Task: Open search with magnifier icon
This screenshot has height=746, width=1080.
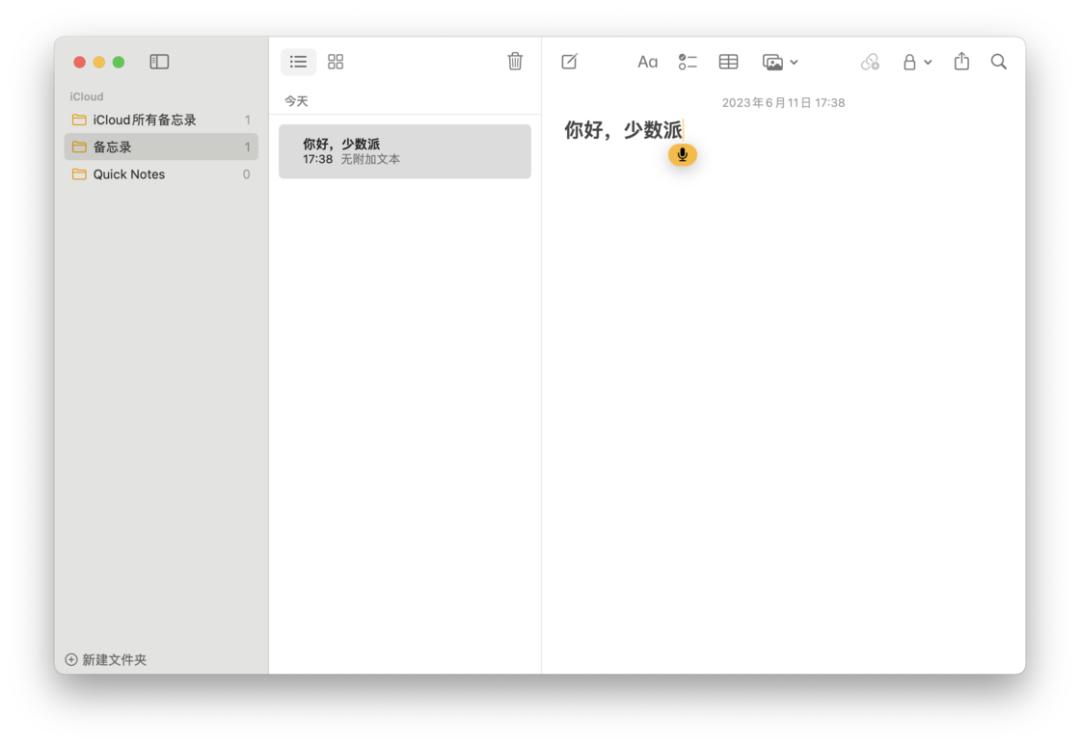Action: coord(999,62)
